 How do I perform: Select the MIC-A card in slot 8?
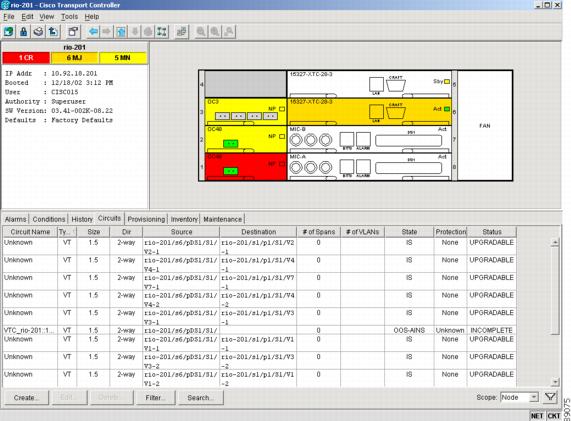pos(370,167)
